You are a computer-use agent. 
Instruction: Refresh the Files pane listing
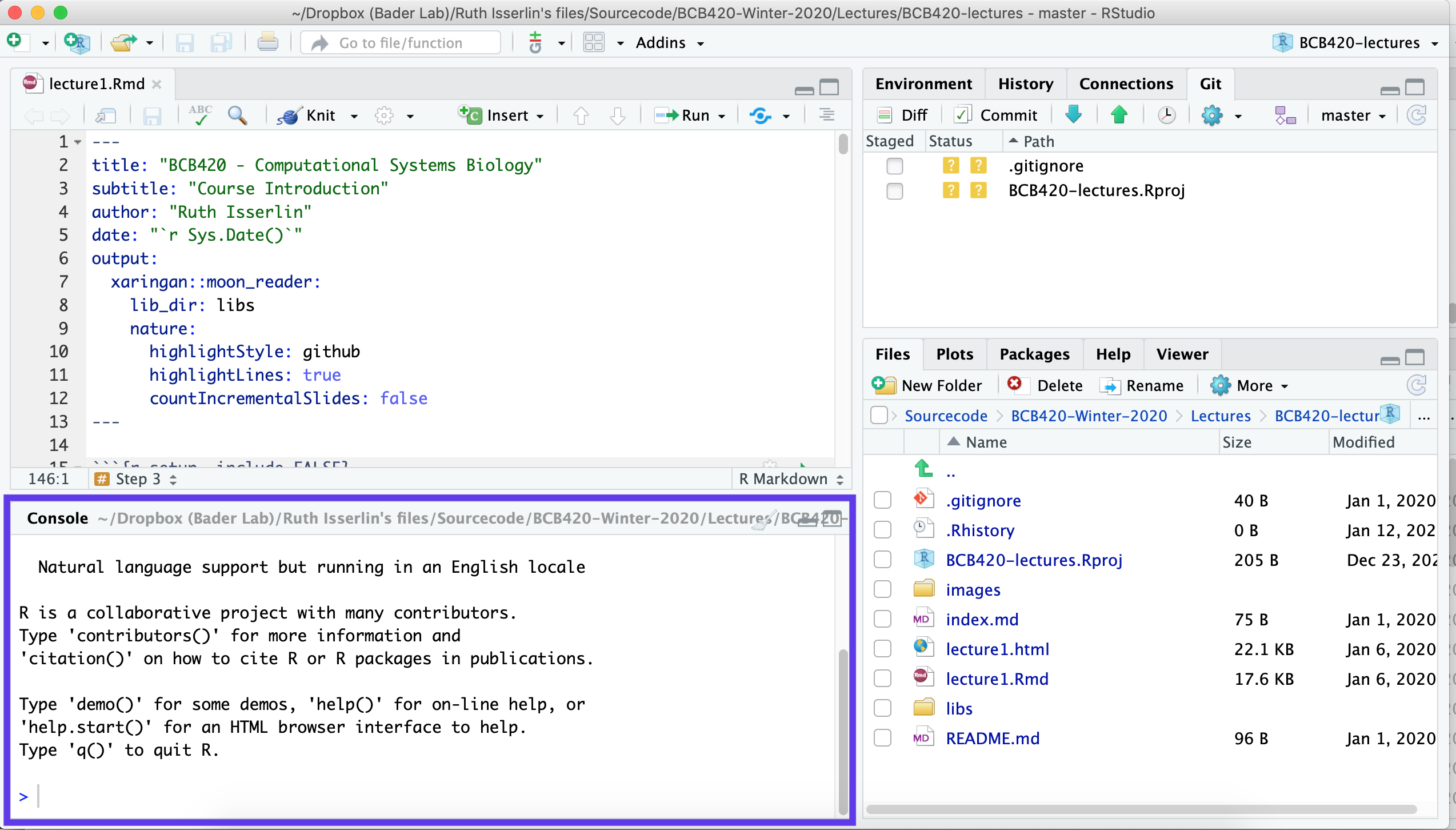click(1417, 385)
